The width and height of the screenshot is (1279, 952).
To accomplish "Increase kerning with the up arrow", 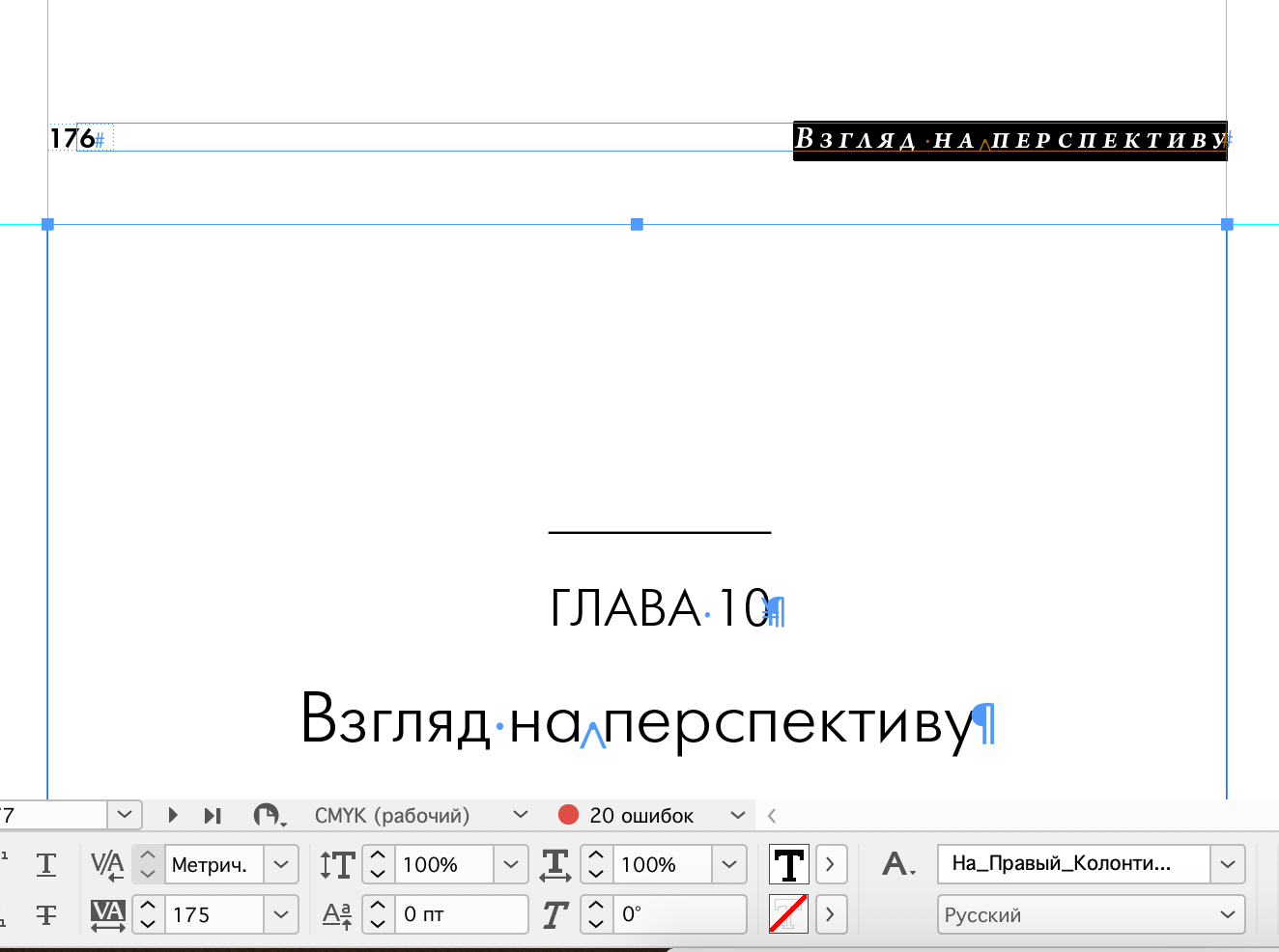I will pos(148,855).
